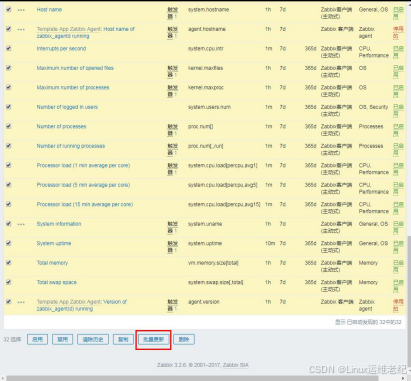
Task: Click the 复制 (copy) button
Action: click(x=123, y=340)
